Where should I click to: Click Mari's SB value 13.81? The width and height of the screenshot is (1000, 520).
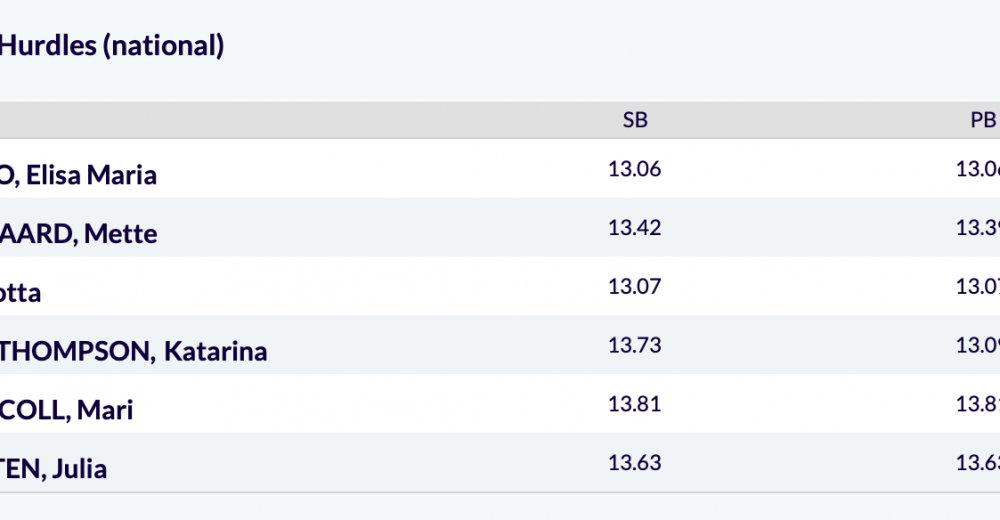[635, 404]
